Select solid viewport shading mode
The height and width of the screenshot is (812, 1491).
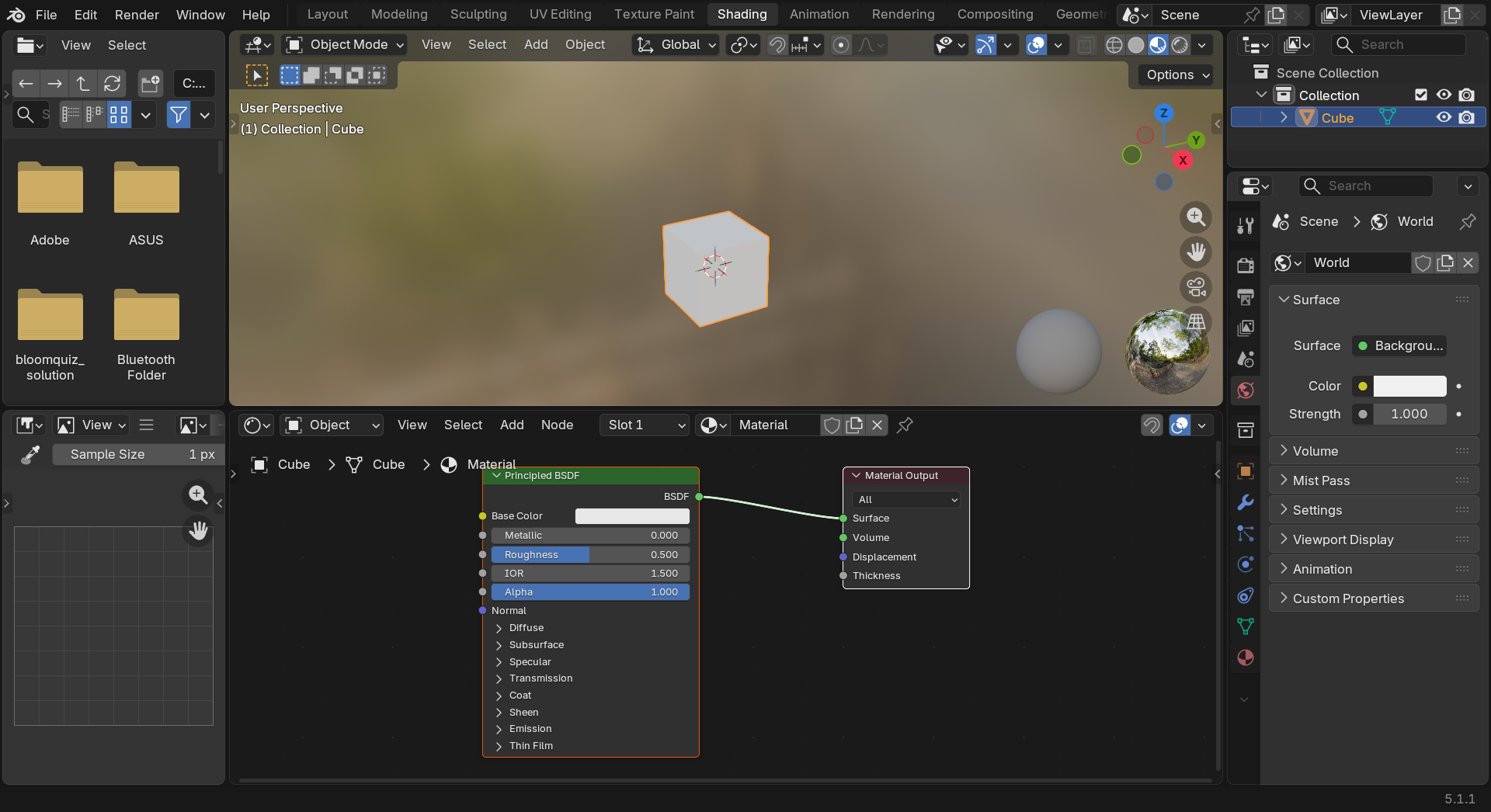click(1136, 45)
